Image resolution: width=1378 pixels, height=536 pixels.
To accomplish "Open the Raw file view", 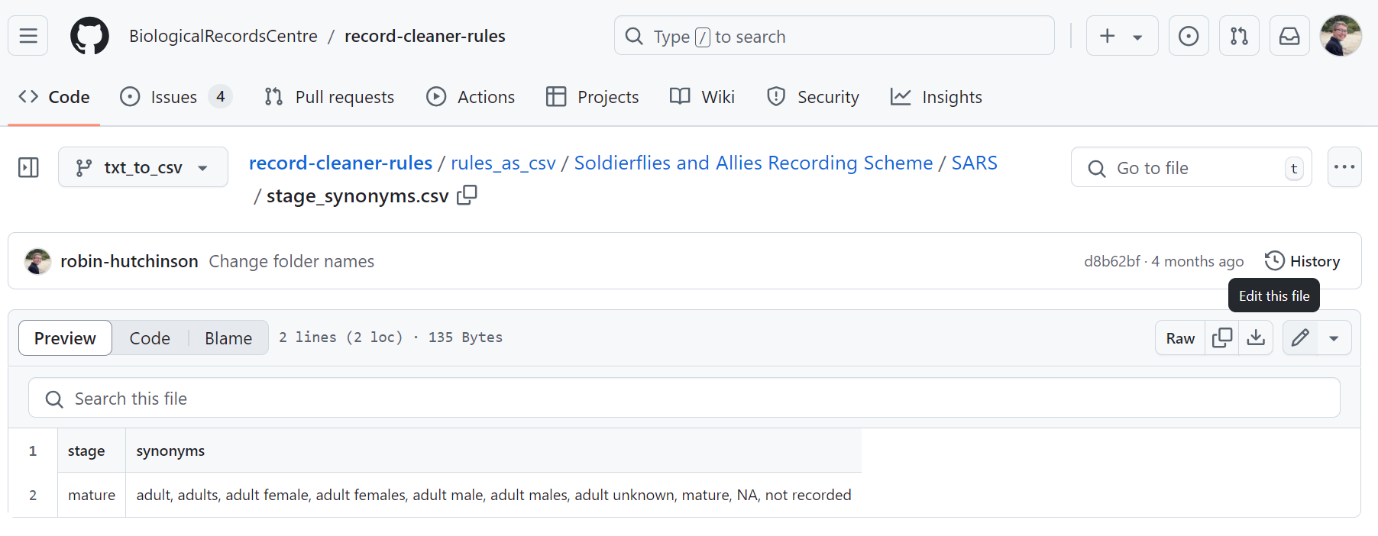I will pyautogui.click(x=1180, y=338).
